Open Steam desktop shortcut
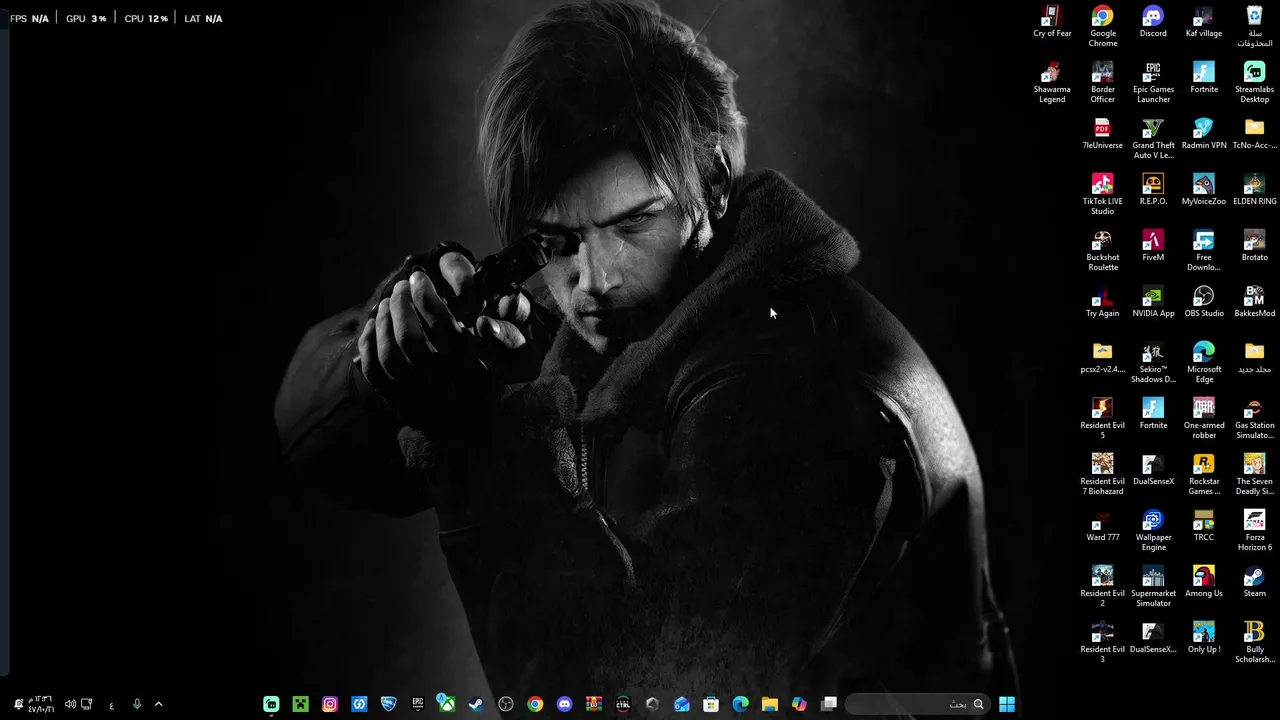Image resolution: width=1280 pixels, height=720 pixels. point(1254,582)
